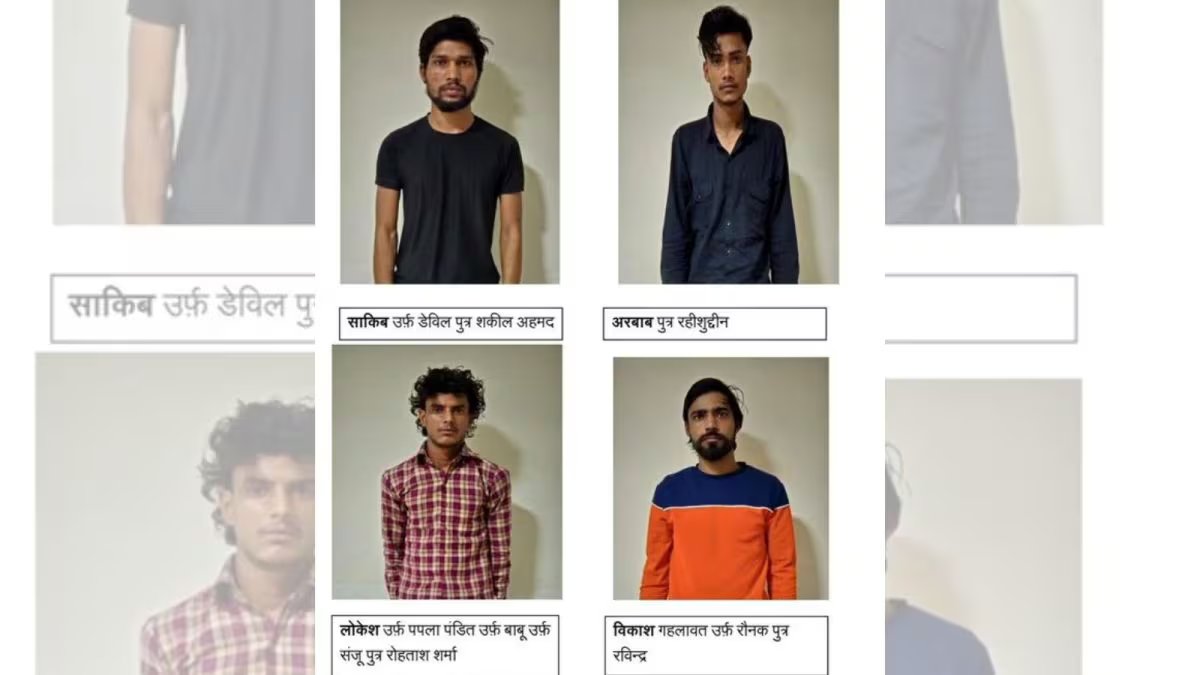Image resolution: width=1200 pixels, height=675 pixels.
Task: Open photo of man in red checkered shirt
Action: [447, 472]
